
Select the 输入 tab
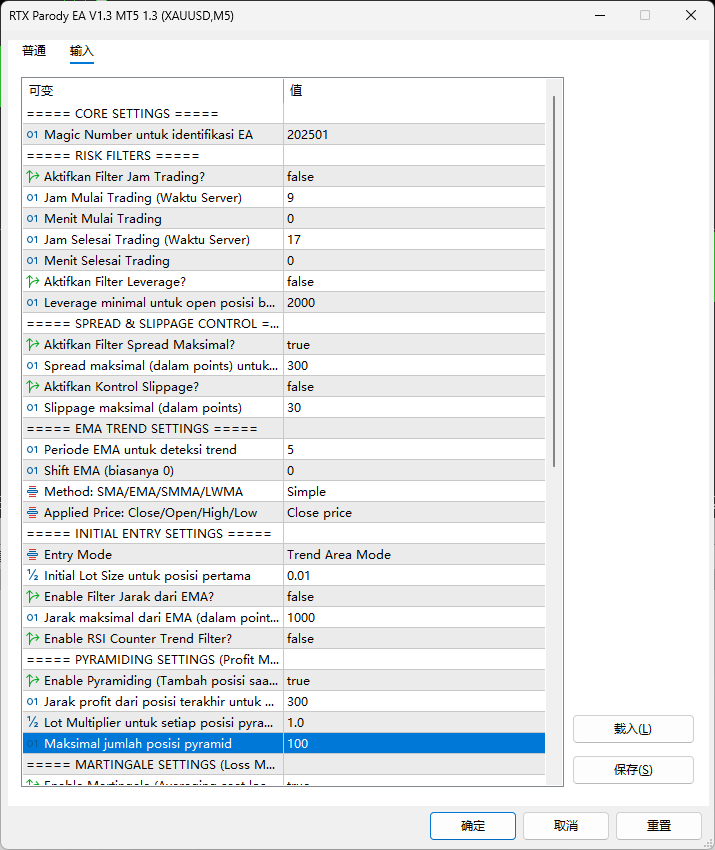(x=81, y=51)
